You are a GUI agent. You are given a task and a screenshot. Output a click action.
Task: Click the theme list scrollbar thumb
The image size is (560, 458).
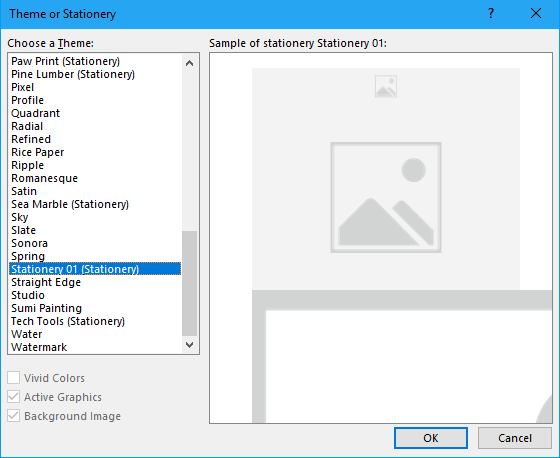click(190, 283)
